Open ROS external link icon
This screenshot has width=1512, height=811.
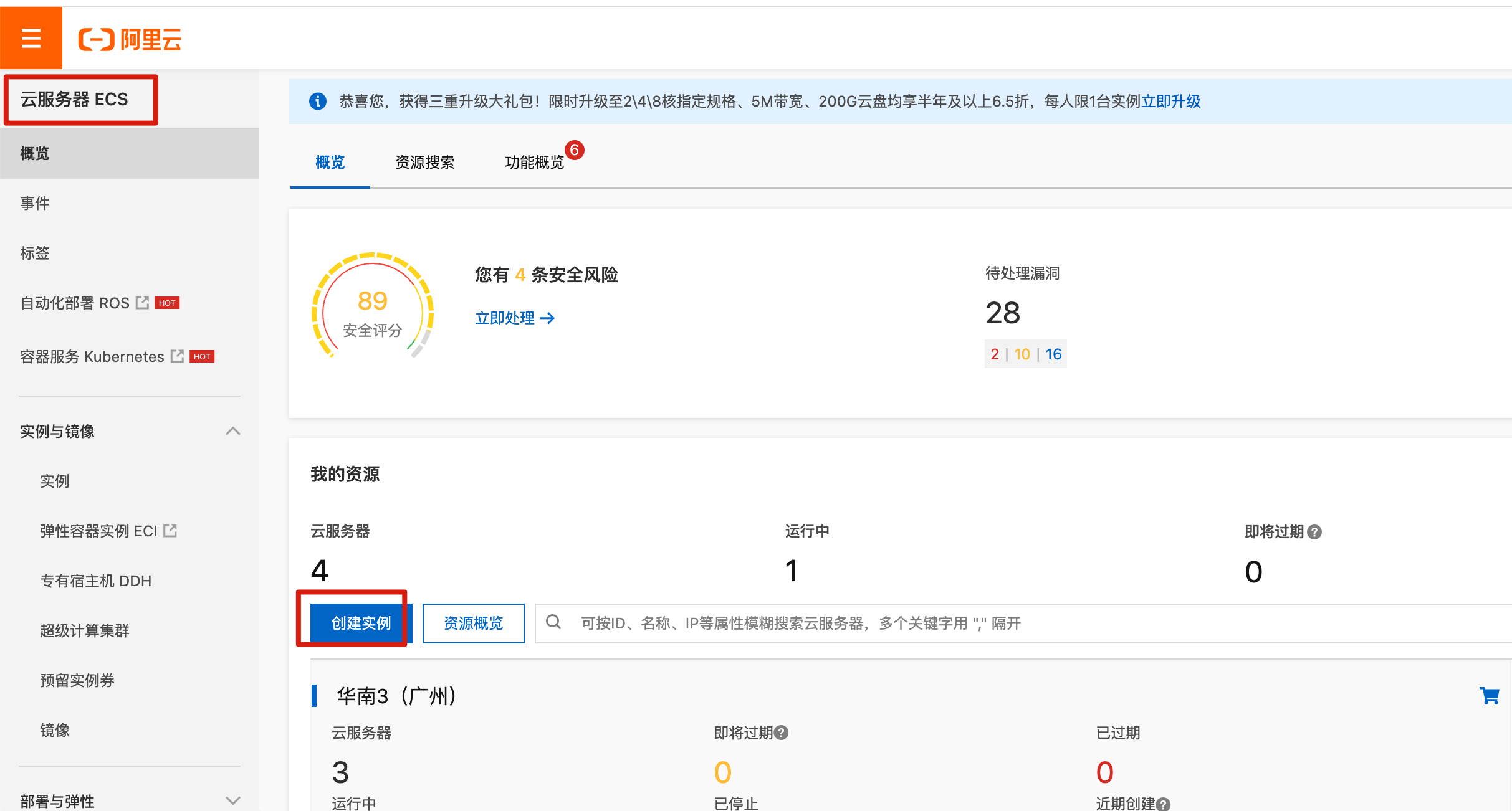click(x=143, y=303)
